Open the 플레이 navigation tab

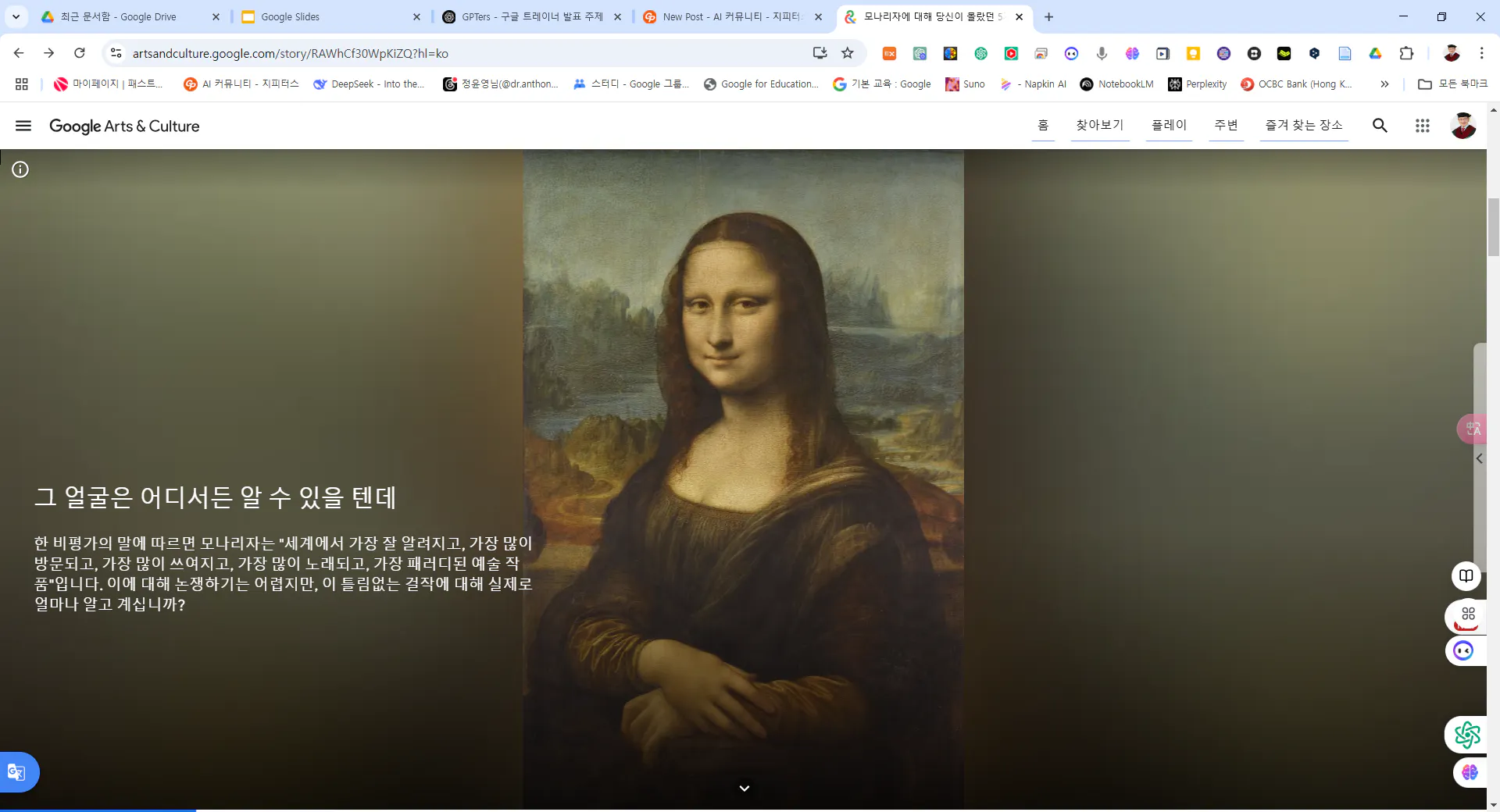(x=1169, y=125)
